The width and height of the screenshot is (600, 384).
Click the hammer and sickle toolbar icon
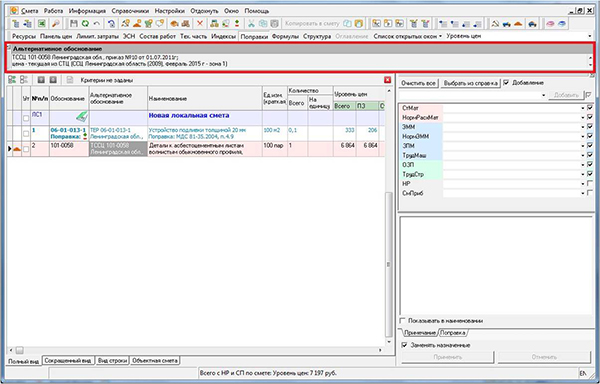tap(495, 24)
